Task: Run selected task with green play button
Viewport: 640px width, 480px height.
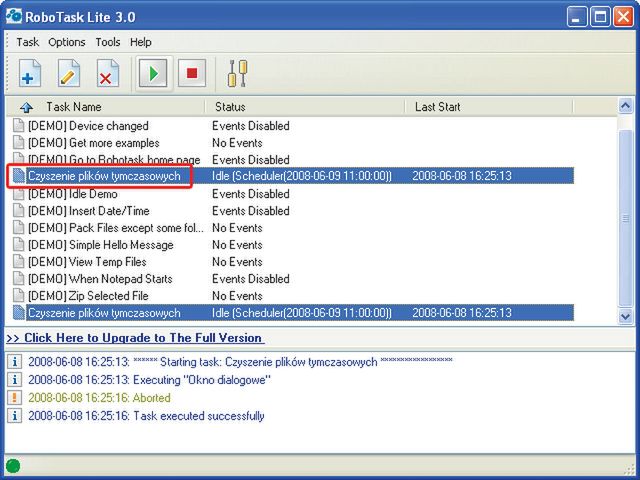Action: (x=153, y=73)
